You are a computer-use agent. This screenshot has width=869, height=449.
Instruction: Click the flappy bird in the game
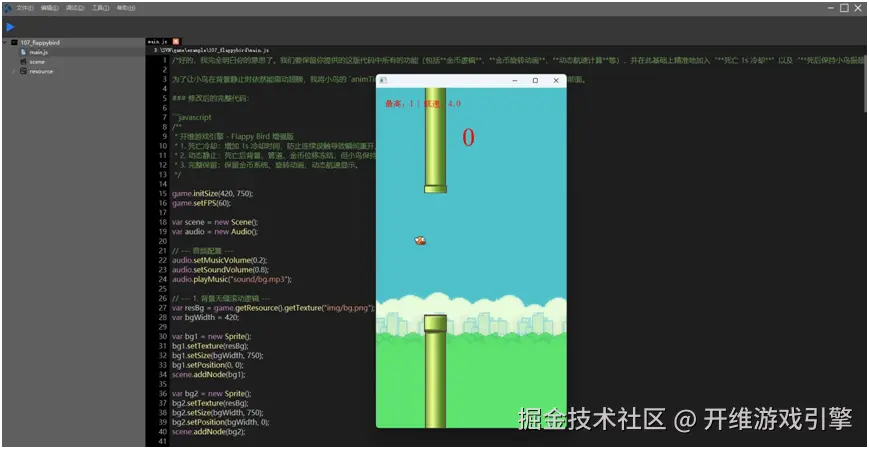point(421,241)
